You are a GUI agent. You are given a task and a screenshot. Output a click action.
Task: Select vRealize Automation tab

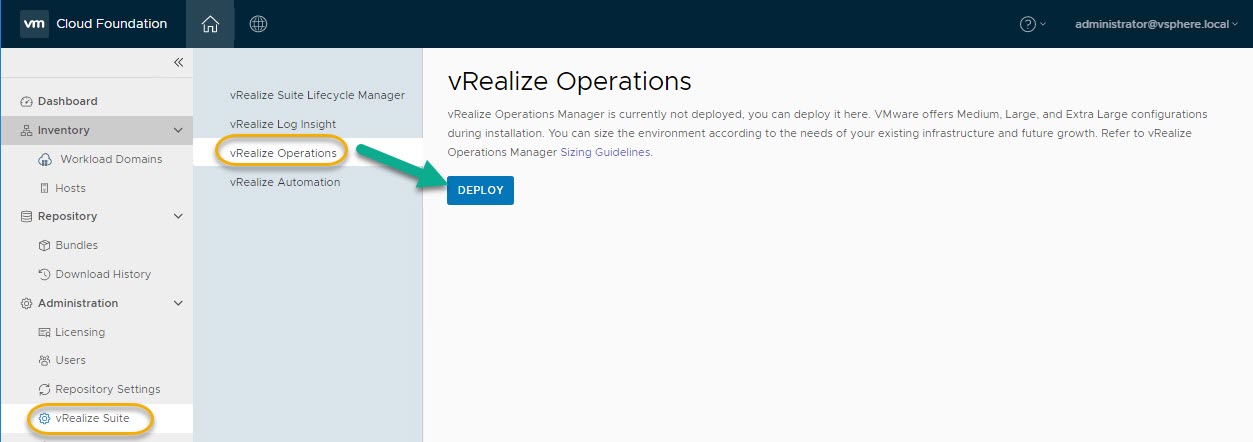coord(285,182)
